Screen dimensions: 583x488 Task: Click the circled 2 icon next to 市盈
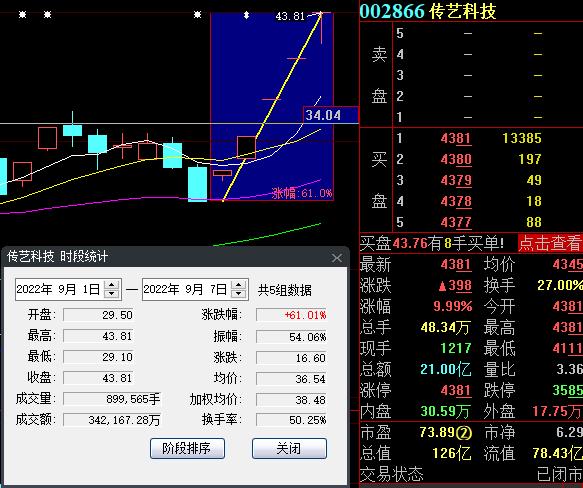[464, 433]
